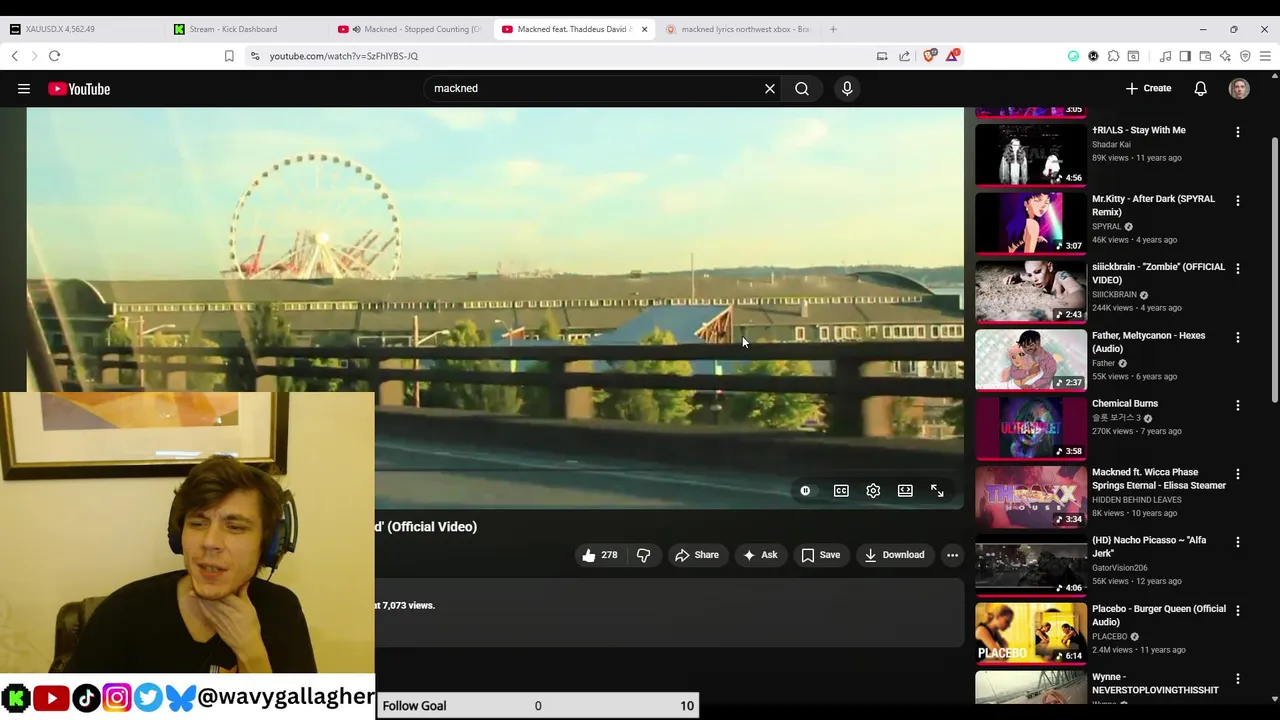The height and width of the screenshot is (720, 1280).
Task: Close the Mackned feat. Thaddeus tab
Action: [644, 29]
